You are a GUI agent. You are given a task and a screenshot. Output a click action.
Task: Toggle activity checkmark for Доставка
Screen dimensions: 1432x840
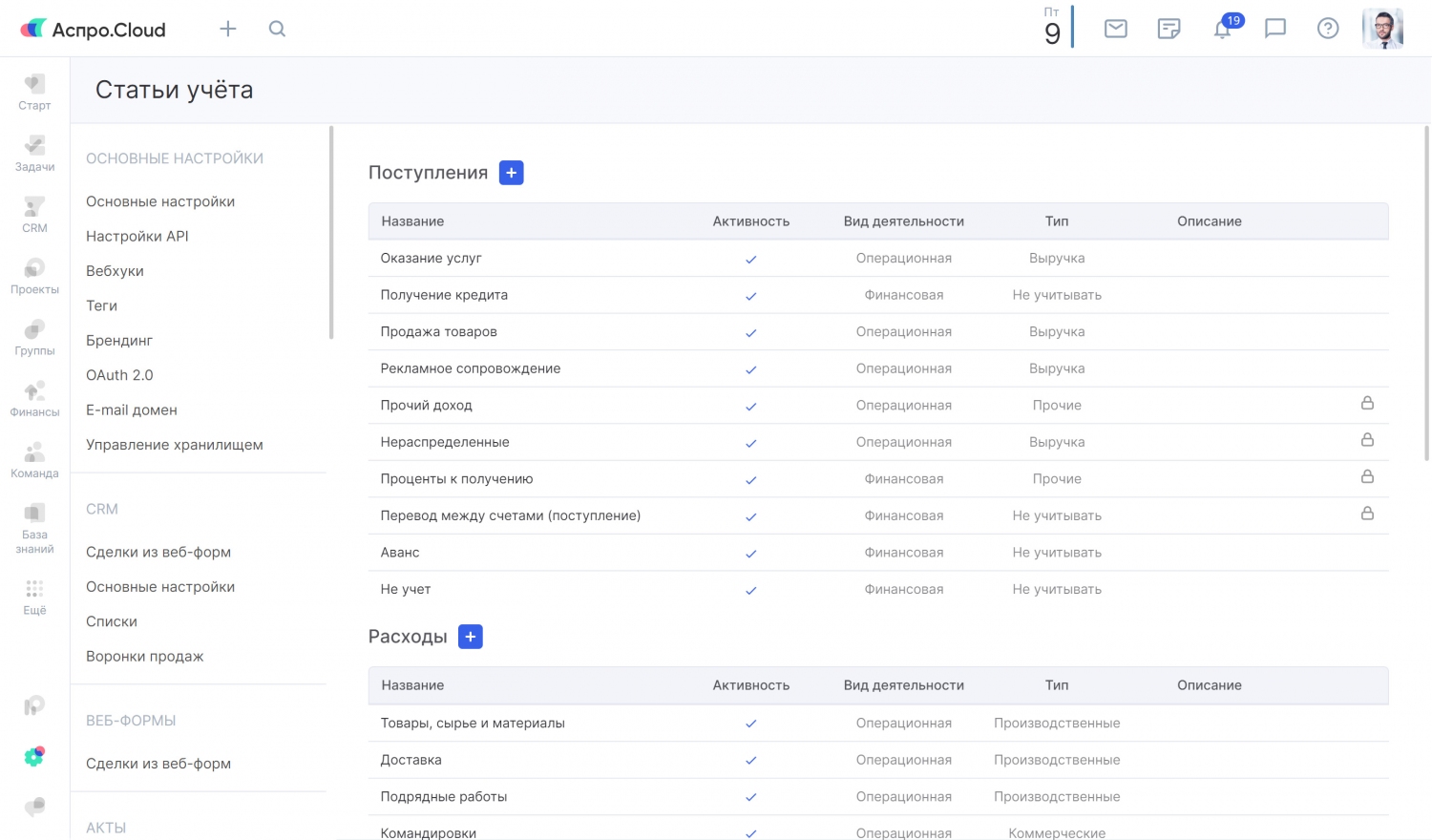[x=751, y=761]
